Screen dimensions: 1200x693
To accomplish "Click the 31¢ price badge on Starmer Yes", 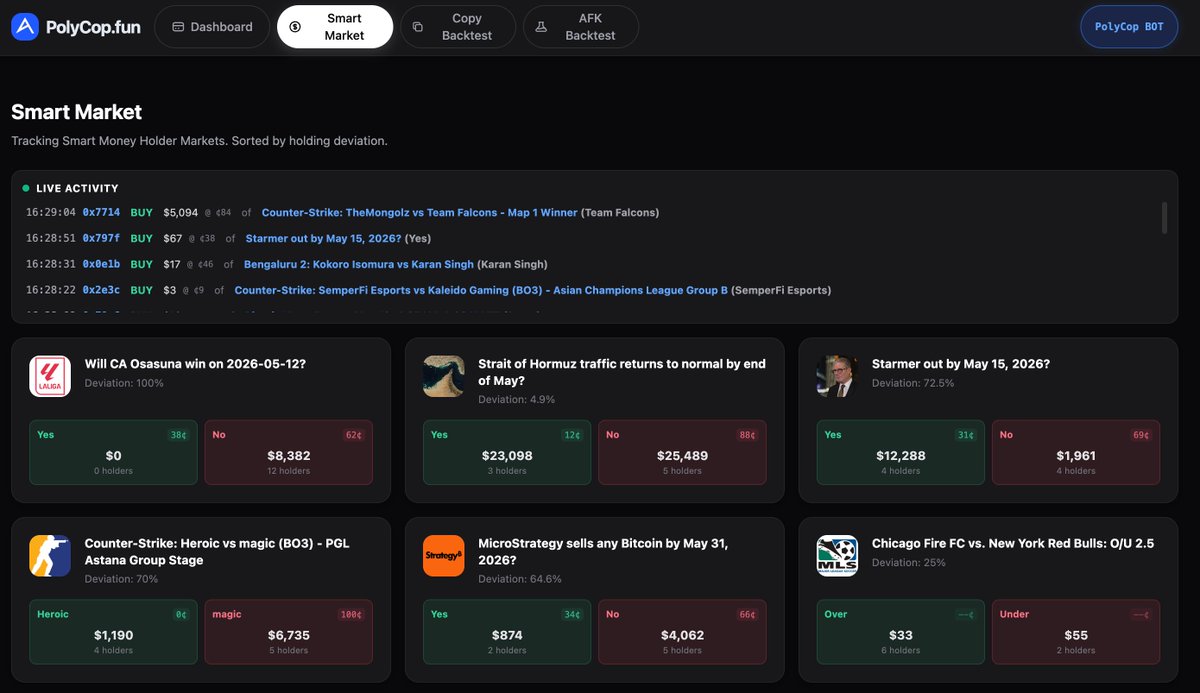I will (x=966, y=435).
